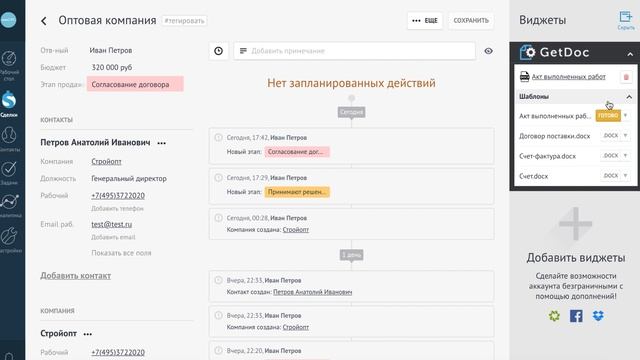The width and height of the screenshot is (640, 360).
Task: Click the СОХРАНИТЬ button
Action: coord(471,20)
